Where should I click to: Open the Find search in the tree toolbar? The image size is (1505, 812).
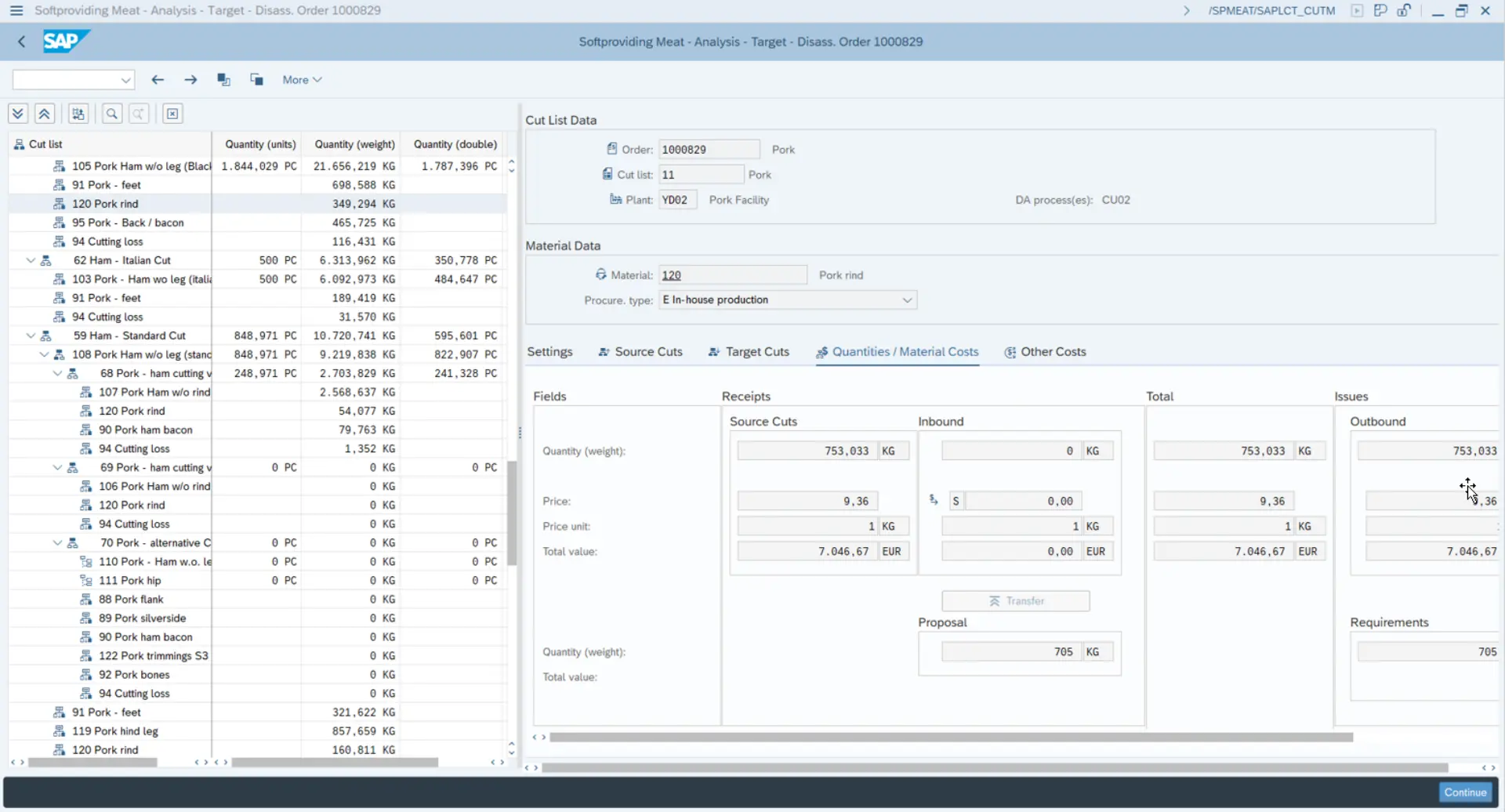click(x=112, y=114)
